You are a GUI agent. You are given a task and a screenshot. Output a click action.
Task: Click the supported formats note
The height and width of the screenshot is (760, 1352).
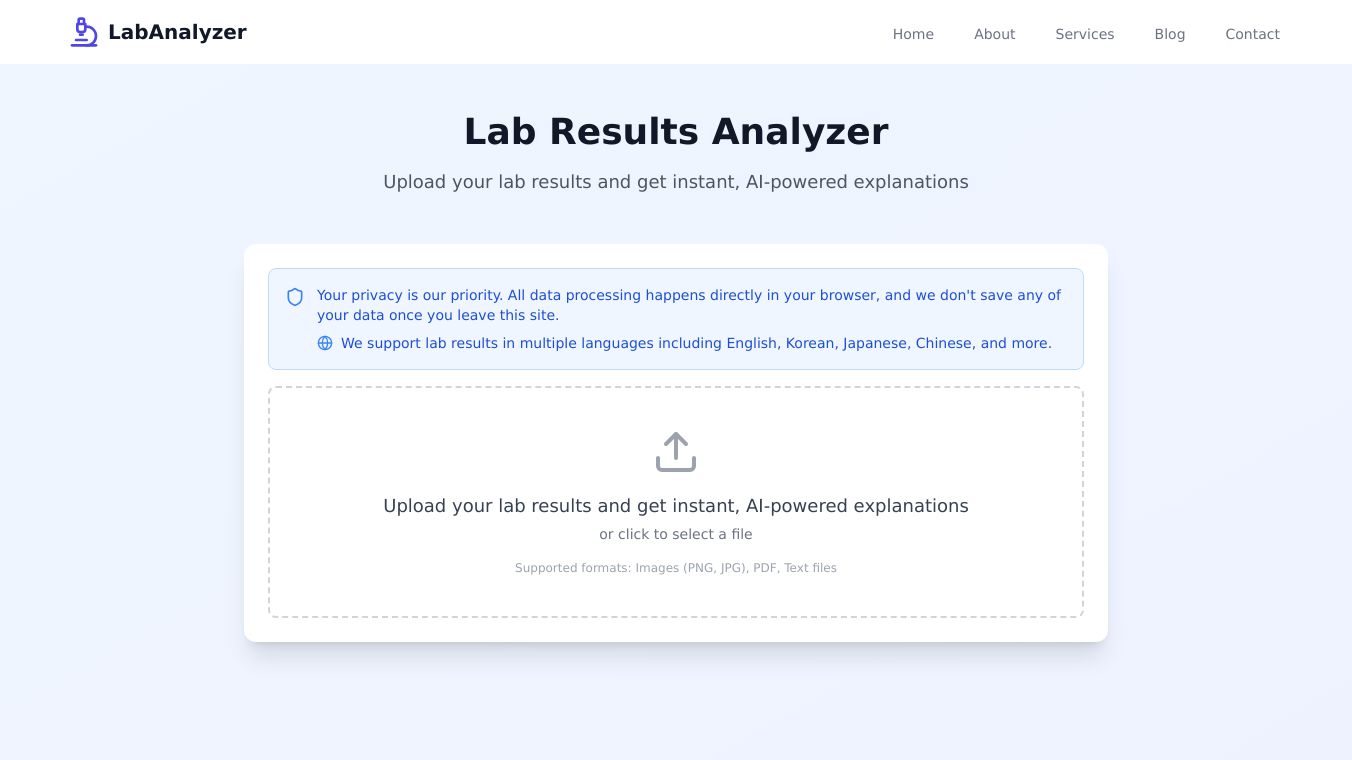tap(676, 568)
